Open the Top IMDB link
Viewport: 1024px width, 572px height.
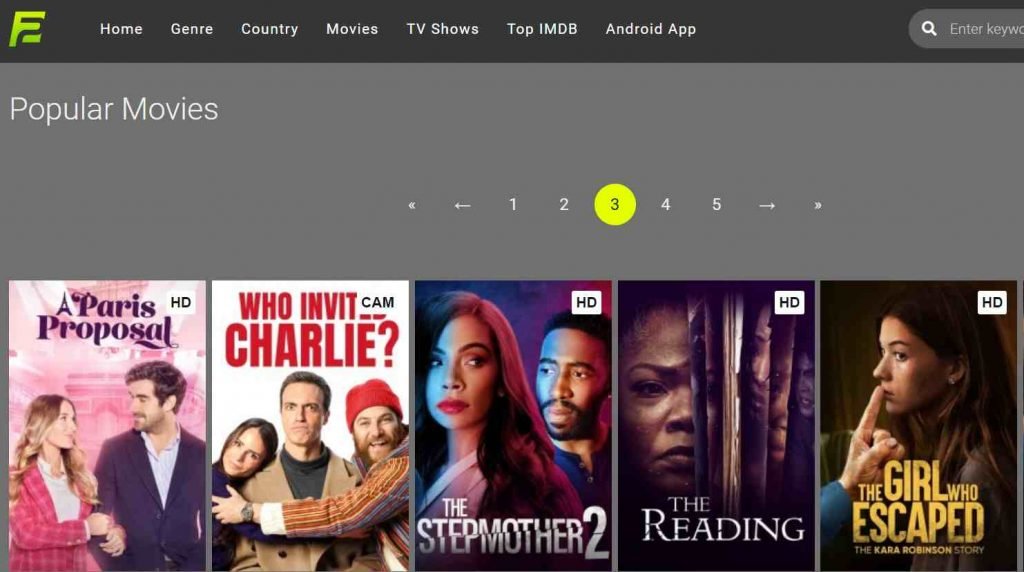(x=542, y=29)
